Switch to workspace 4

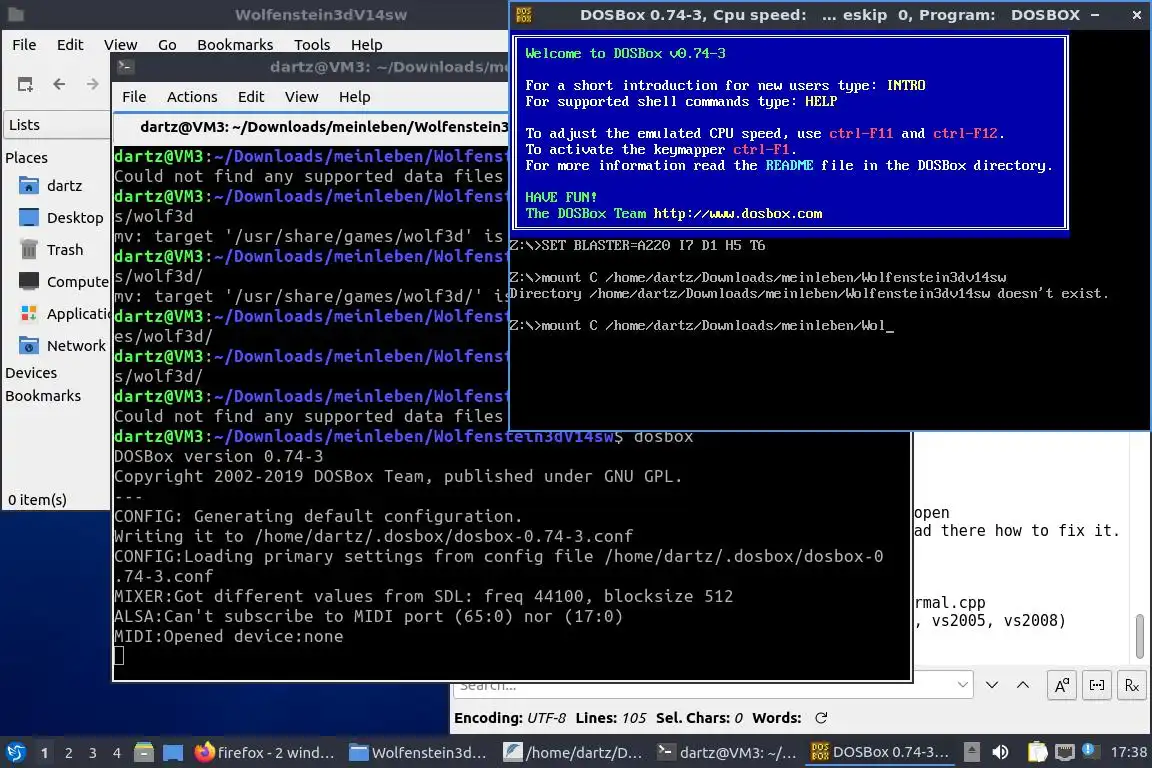117,753
